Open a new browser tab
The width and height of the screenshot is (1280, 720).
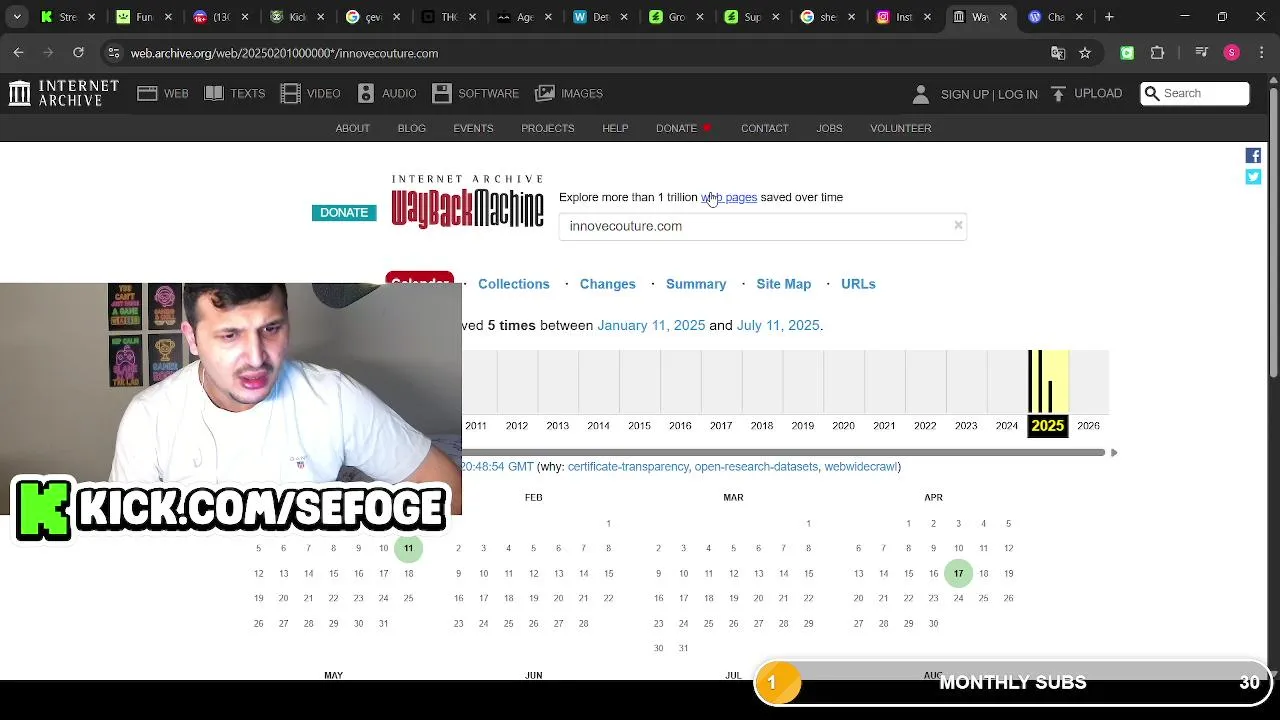[1109, 17]
